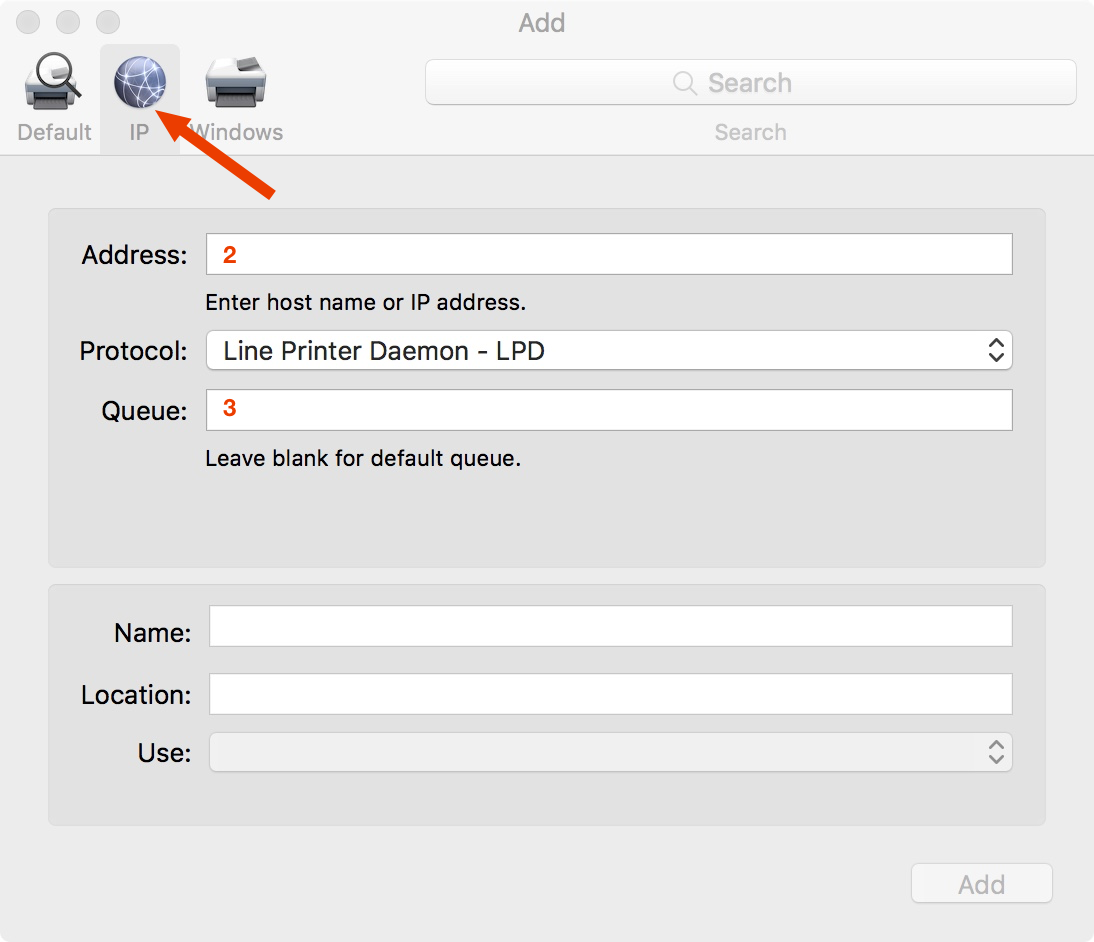Image resolution: width=1094 pixels, height=942 pixels.
Task: Click the Protocol dropdown arrows
Action: click(x=996, y=350)
